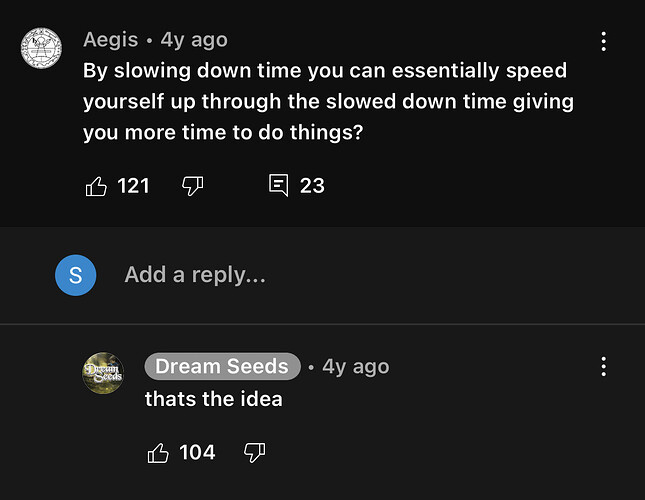
Task: Expand the 23 replies count
Action: click(x=312, y=185)
